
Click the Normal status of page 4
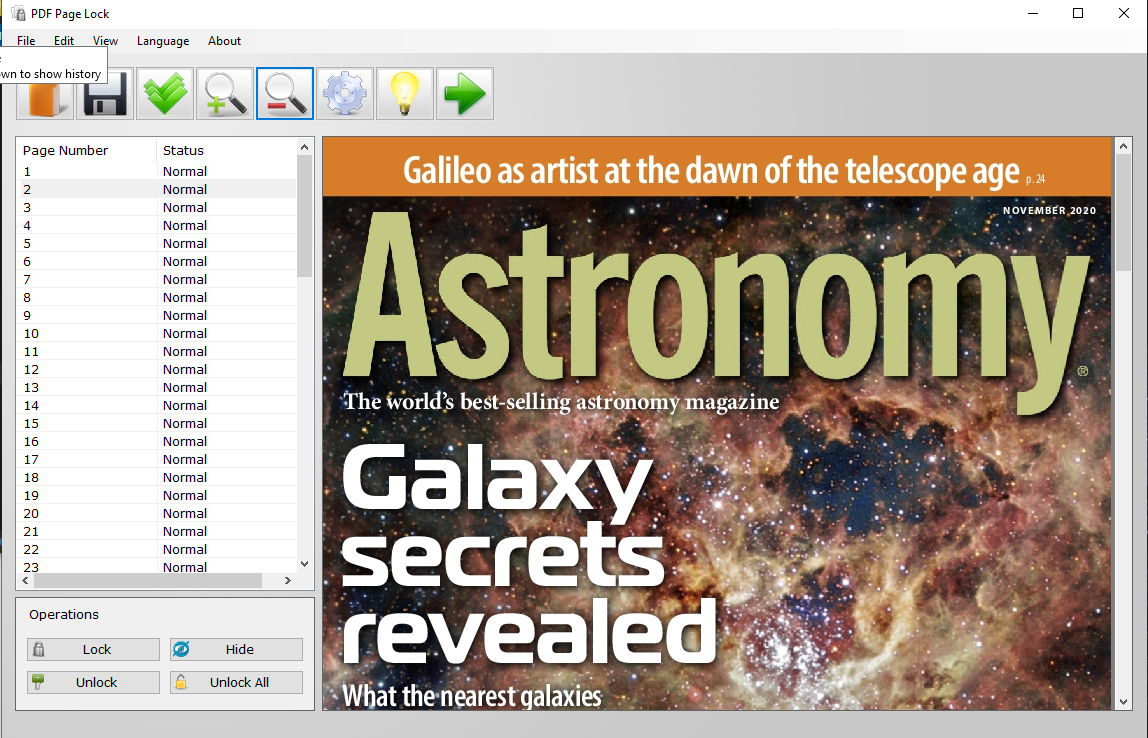pos(184,226)
